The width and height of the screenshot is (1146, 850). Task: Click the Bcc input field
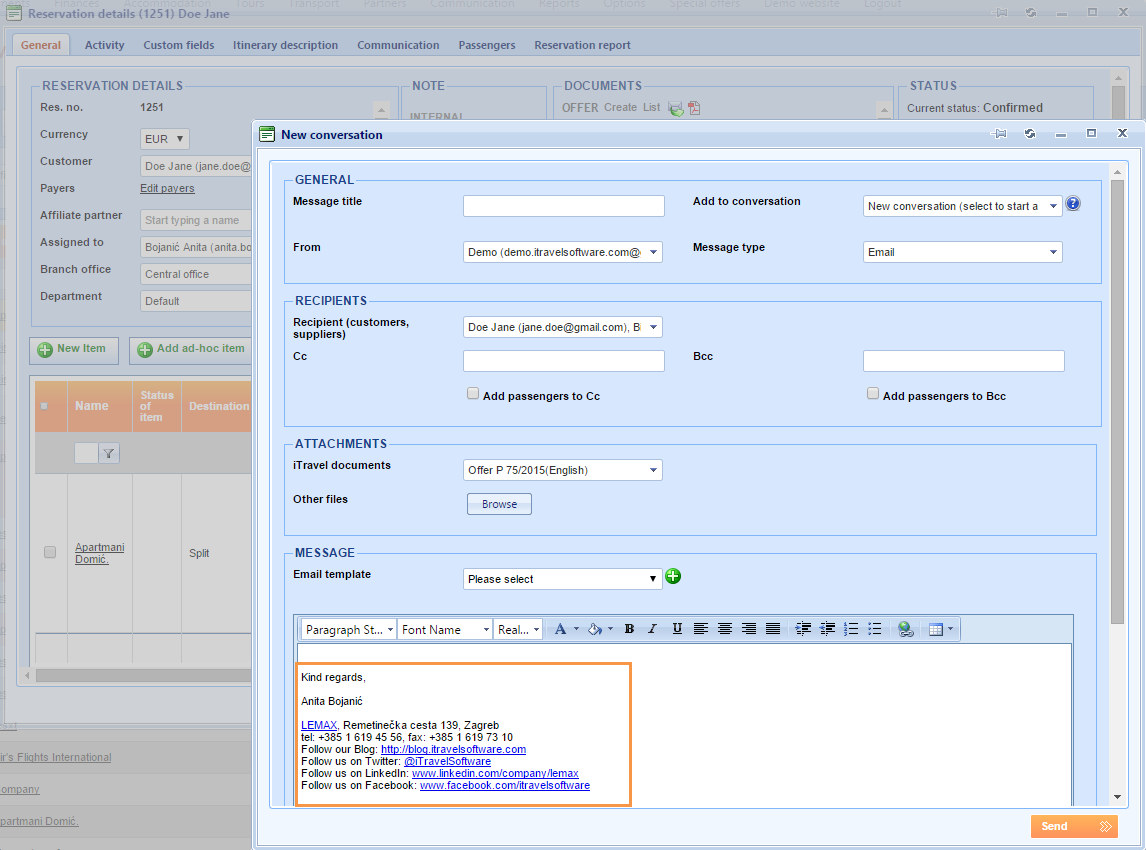coord(963,361)
